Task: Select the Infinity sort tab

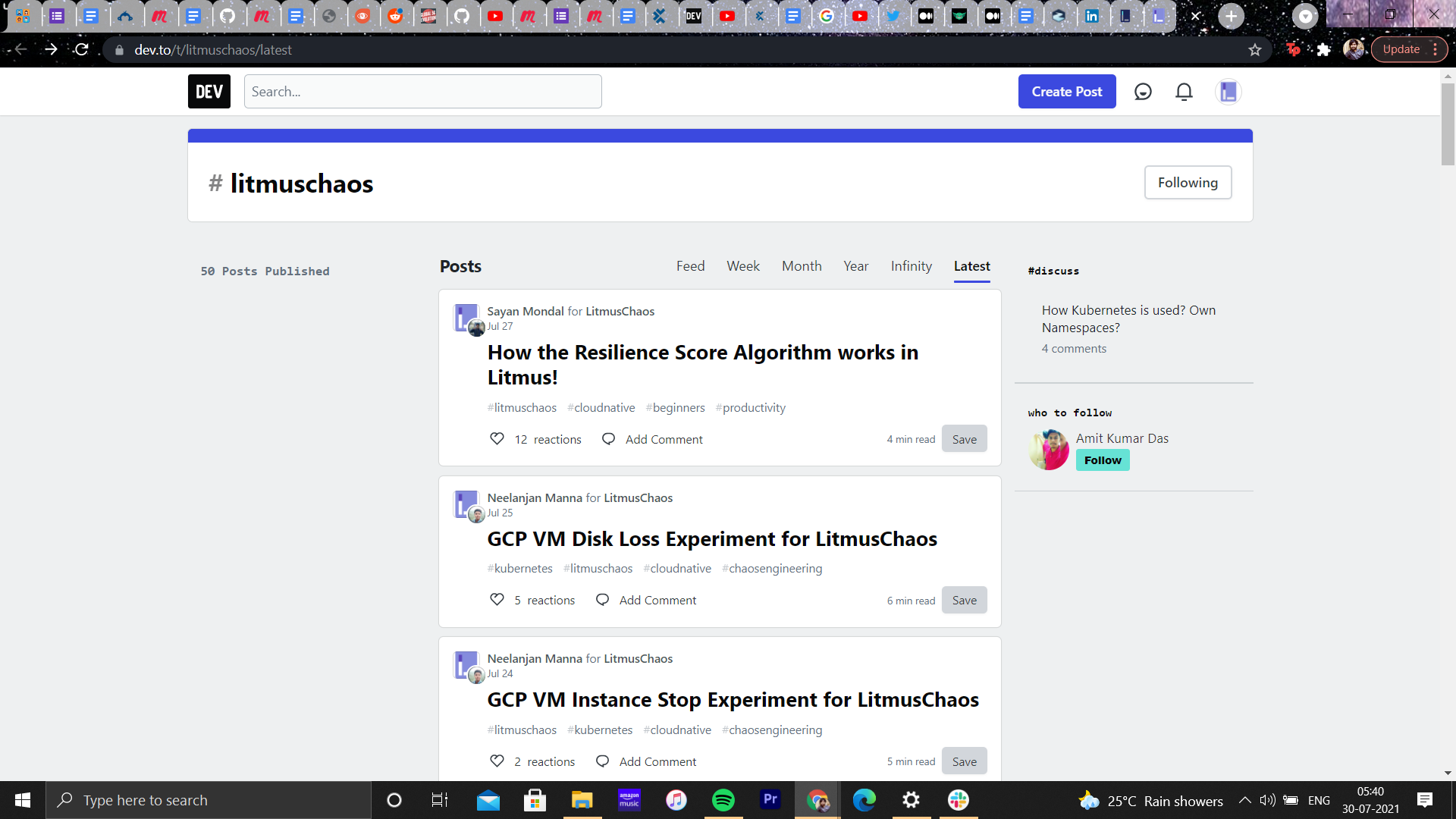Action: (x=912, y=266)
